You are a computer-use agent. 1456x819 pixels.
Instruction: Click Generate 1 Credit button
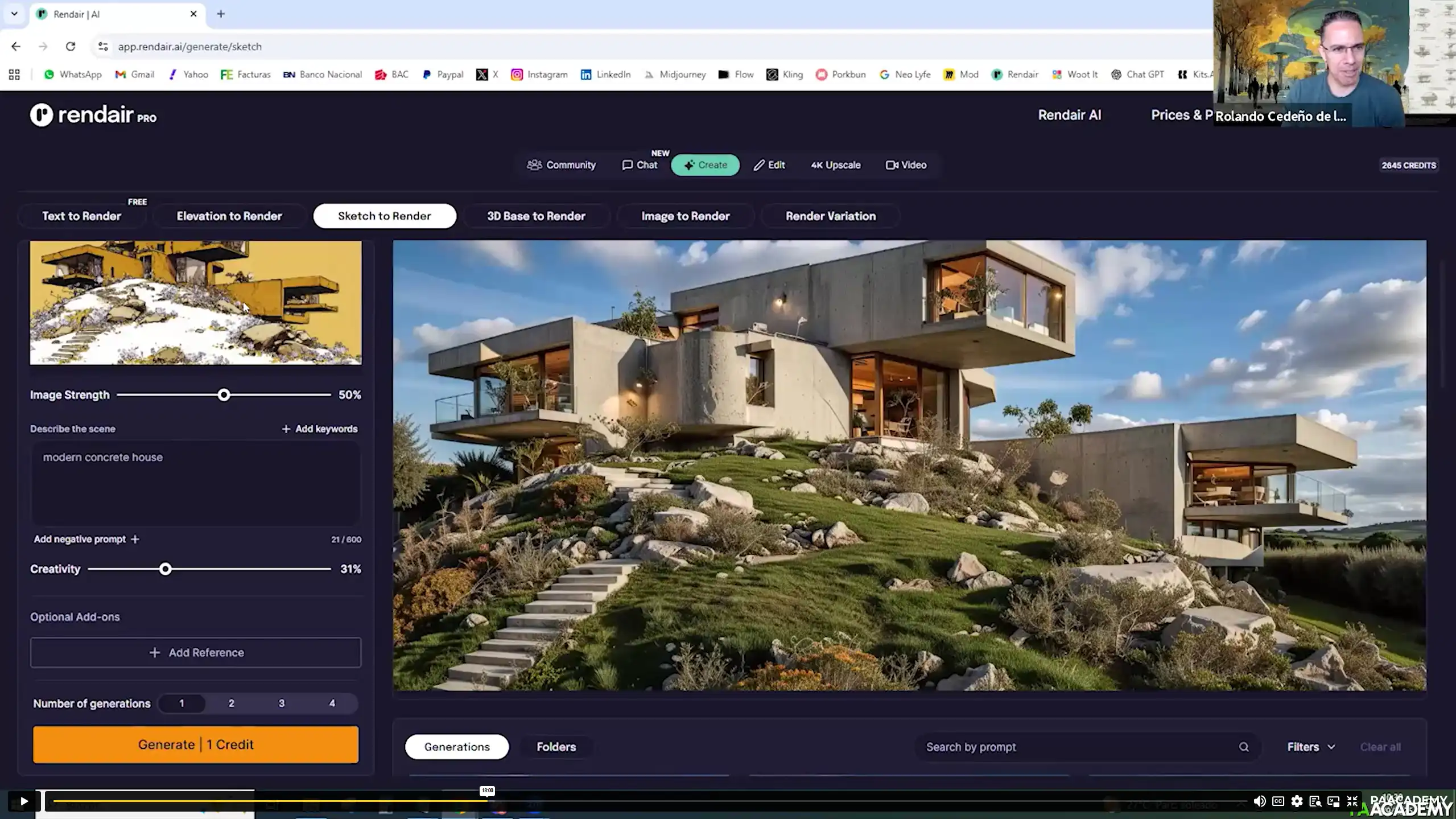click(195, 744)
